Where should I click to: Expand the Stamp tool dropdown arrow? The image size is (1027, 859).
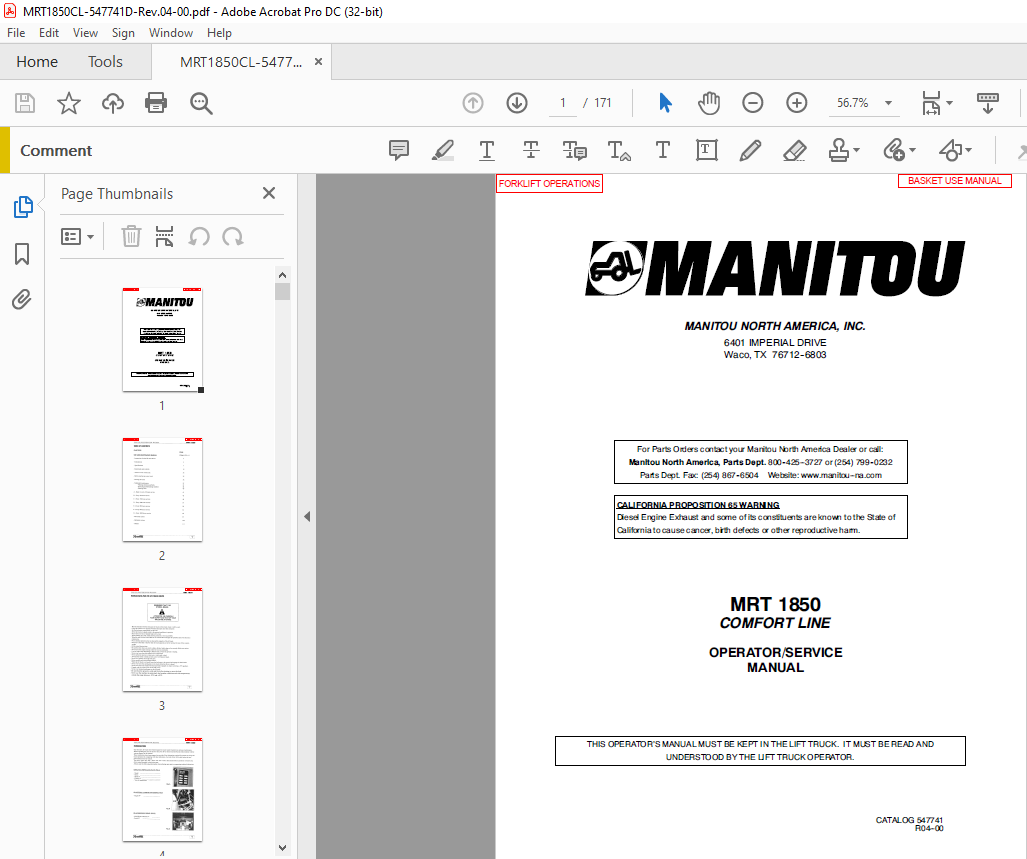[856, 151]
